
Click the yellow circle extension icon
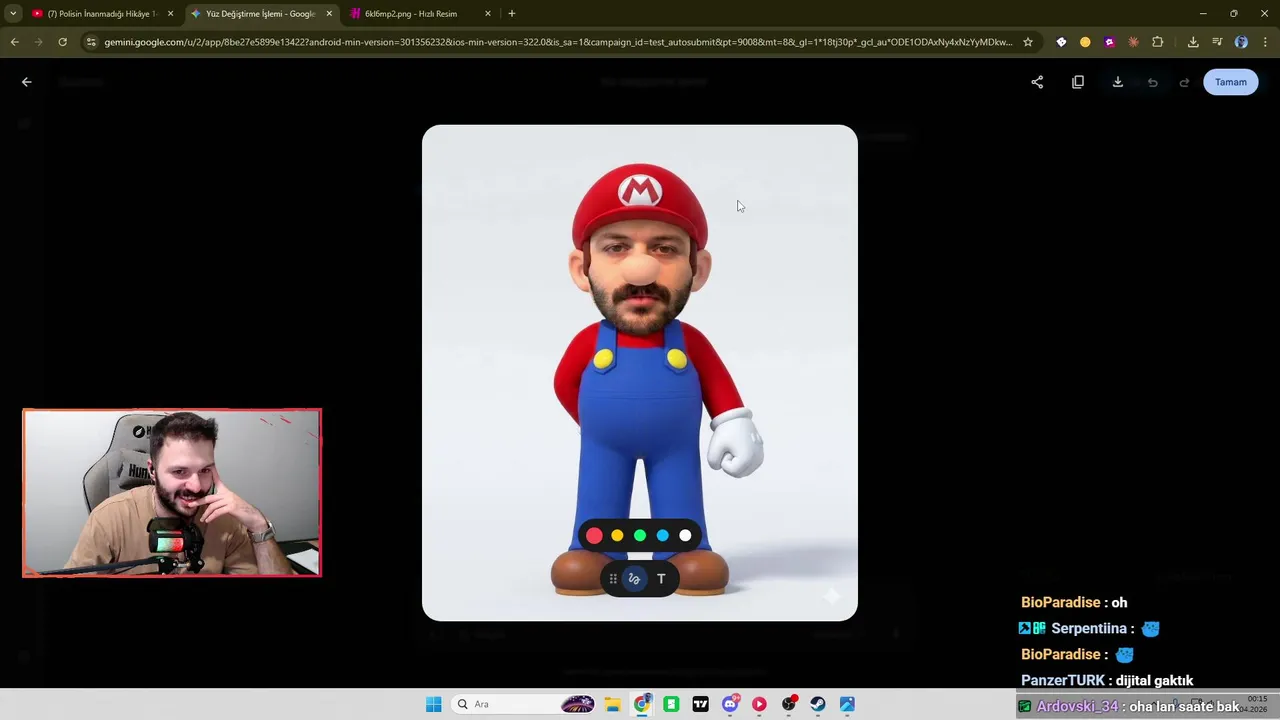pos(1085,42)
